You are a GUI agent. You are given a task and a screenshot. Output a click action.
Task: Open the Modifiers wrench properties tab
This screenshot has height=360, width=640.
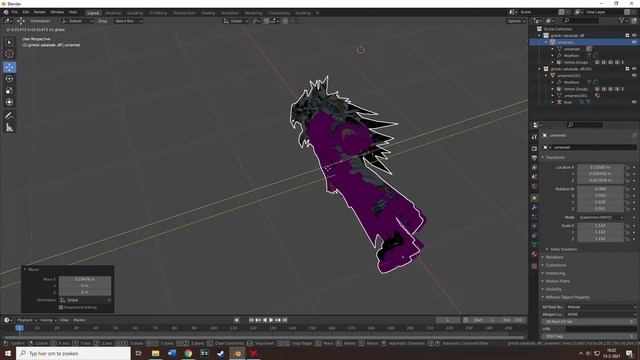click(x=534, y=208)
